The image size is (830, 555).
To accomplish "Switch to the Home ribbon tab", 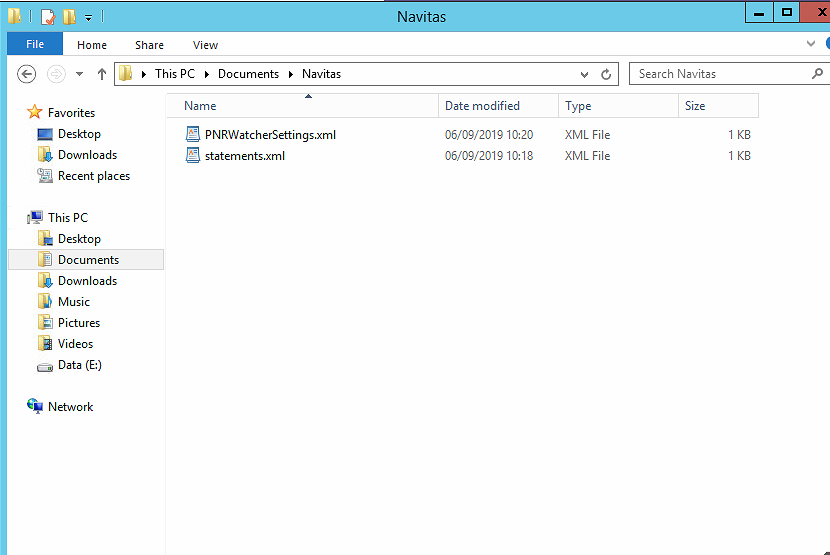I will pyautogui.click(x=92, y=45).
